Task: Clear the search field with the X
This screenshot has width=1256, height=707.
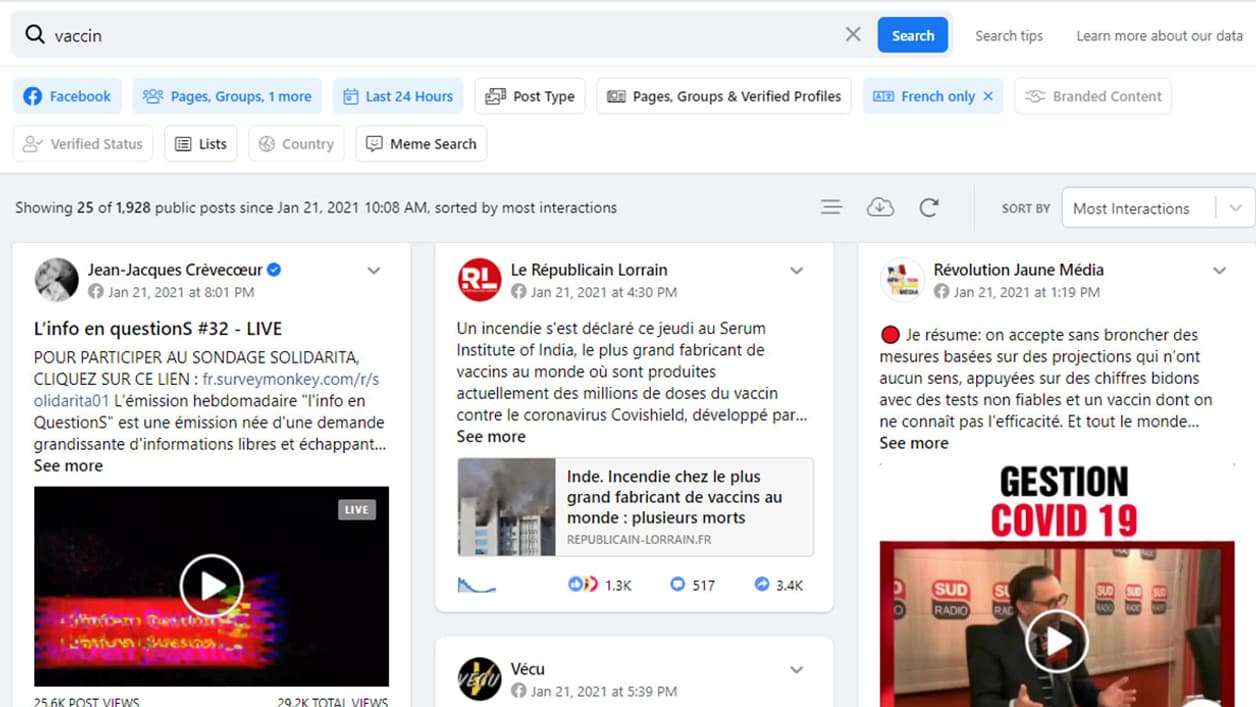Action: point(853,35)
